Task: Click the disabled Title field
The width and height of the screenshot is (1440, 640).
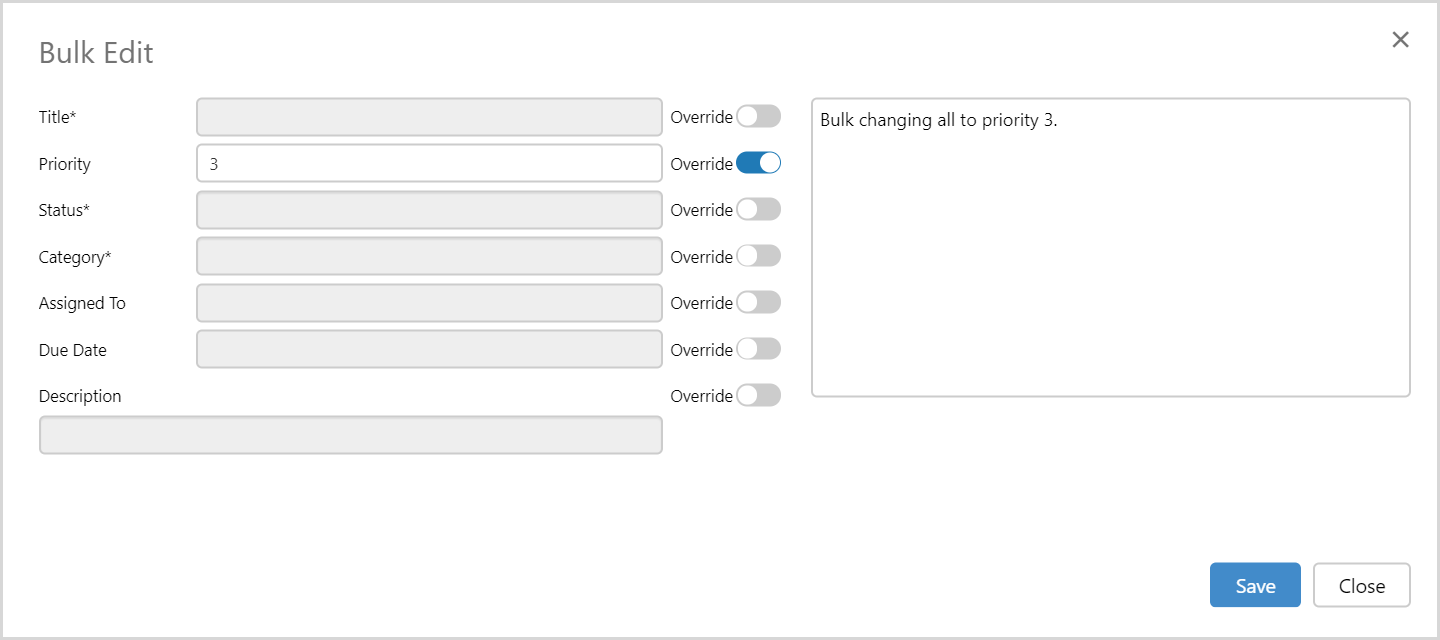Action: (429, 117)
